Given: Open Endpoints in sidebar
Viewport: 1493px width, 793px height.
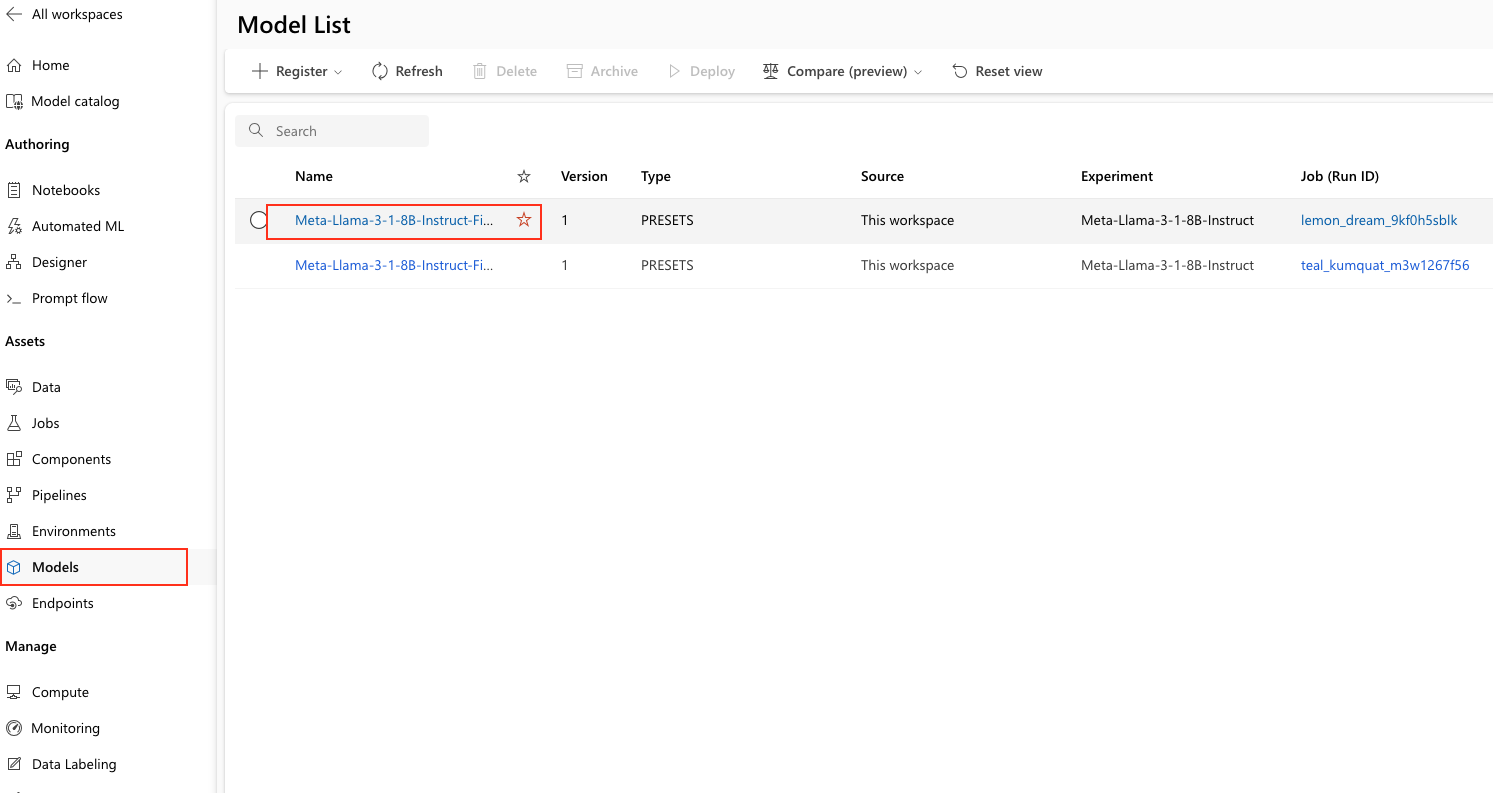Looking at the screenshot, I should [63, 603].
